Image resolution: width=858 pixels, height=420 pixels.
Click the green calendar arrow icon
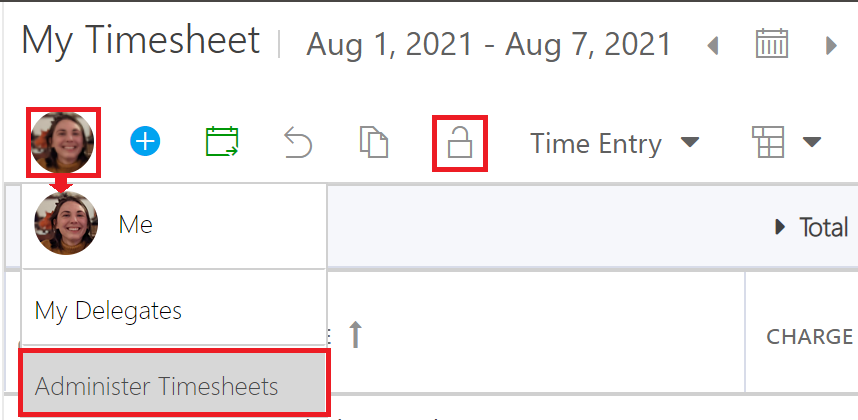(x=222, y=142)
